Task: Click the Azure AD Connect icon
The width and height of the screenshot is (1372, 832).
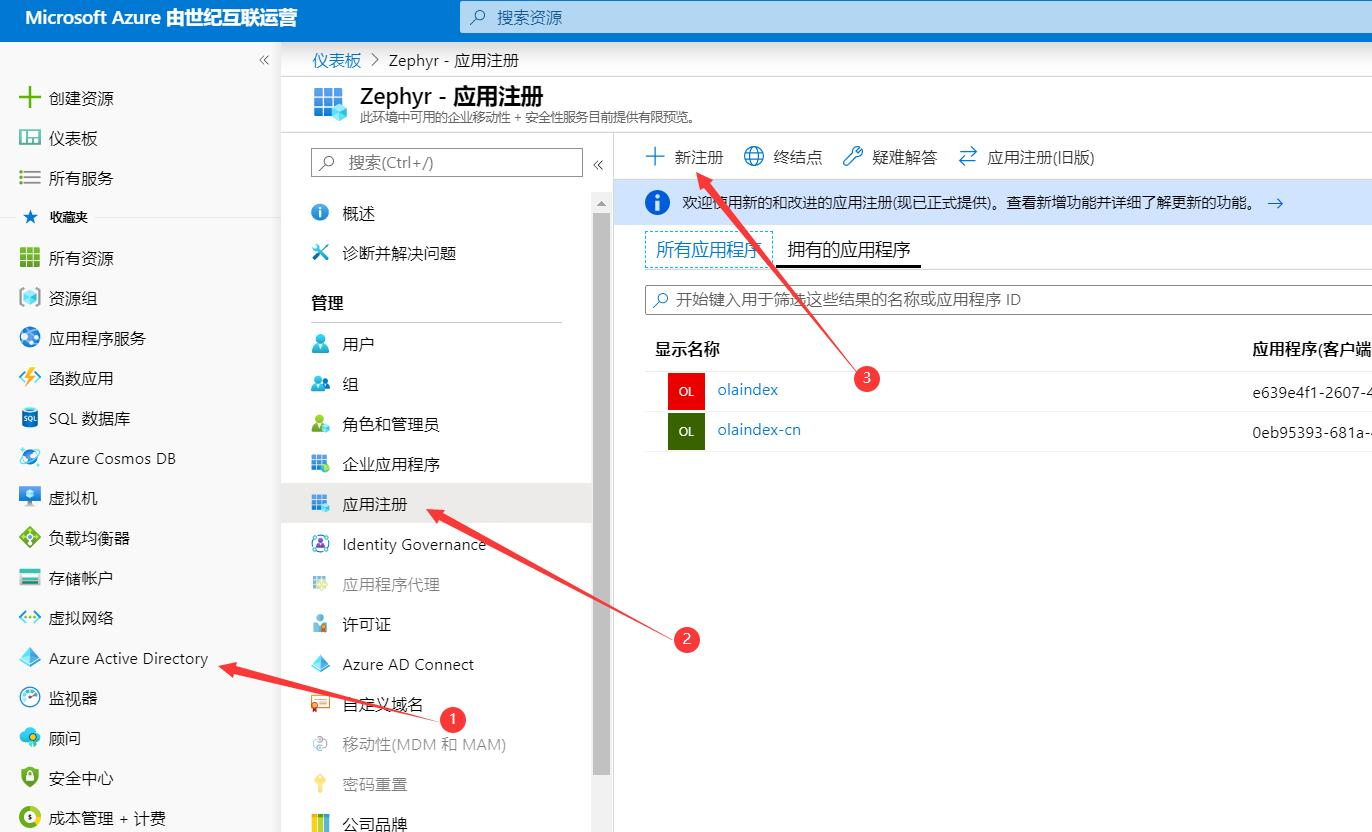Action: 320,664
